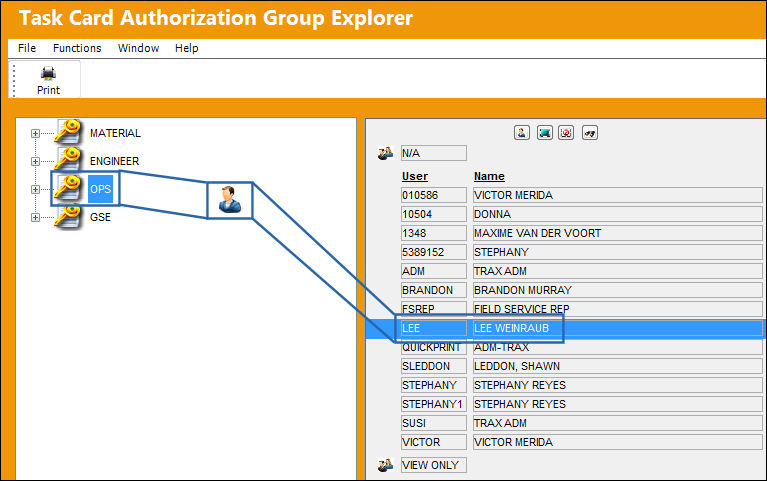Click the red deselect icon button
The width and height of the screenshot is (767, 481).
[x=566, y=133]
